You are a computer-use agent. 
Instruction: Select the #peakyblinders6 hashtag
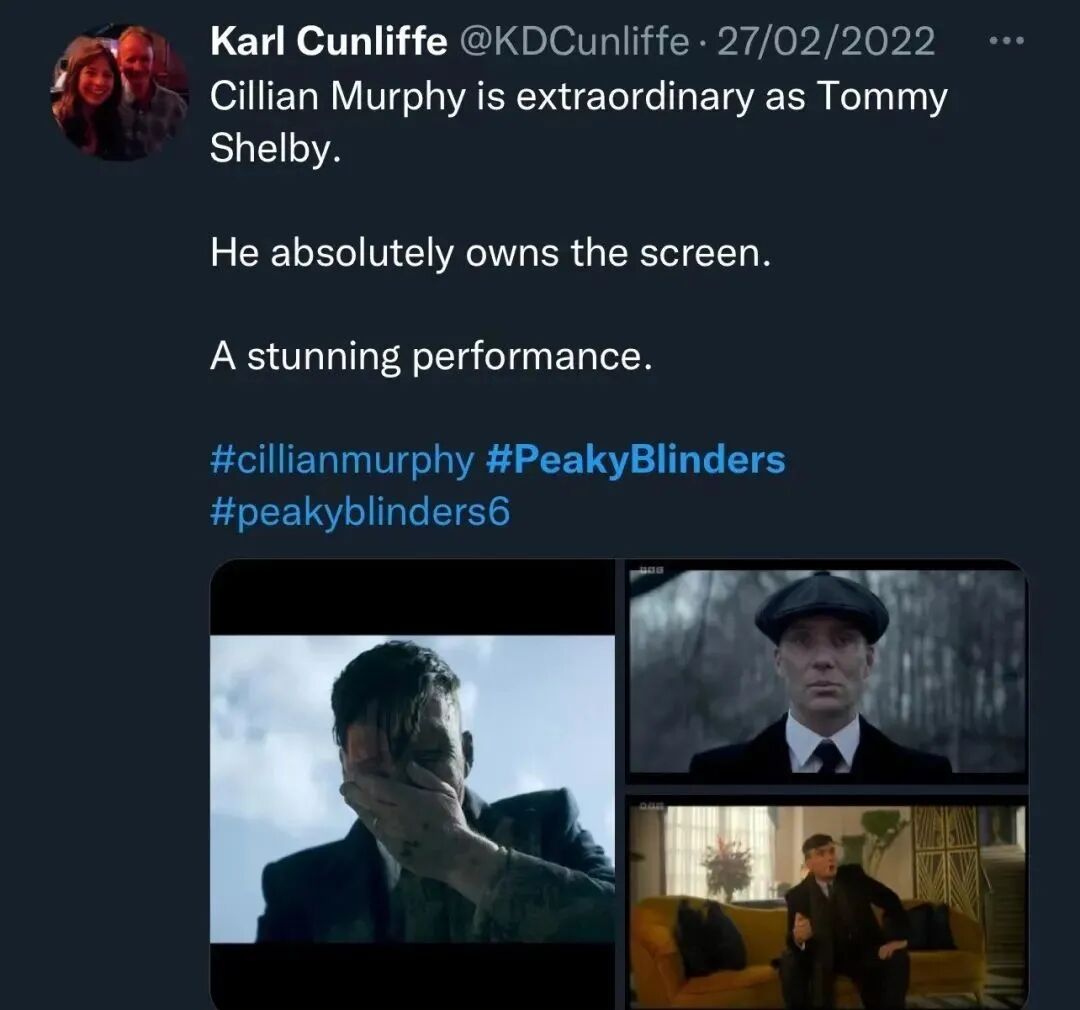(x=360, y=512)
